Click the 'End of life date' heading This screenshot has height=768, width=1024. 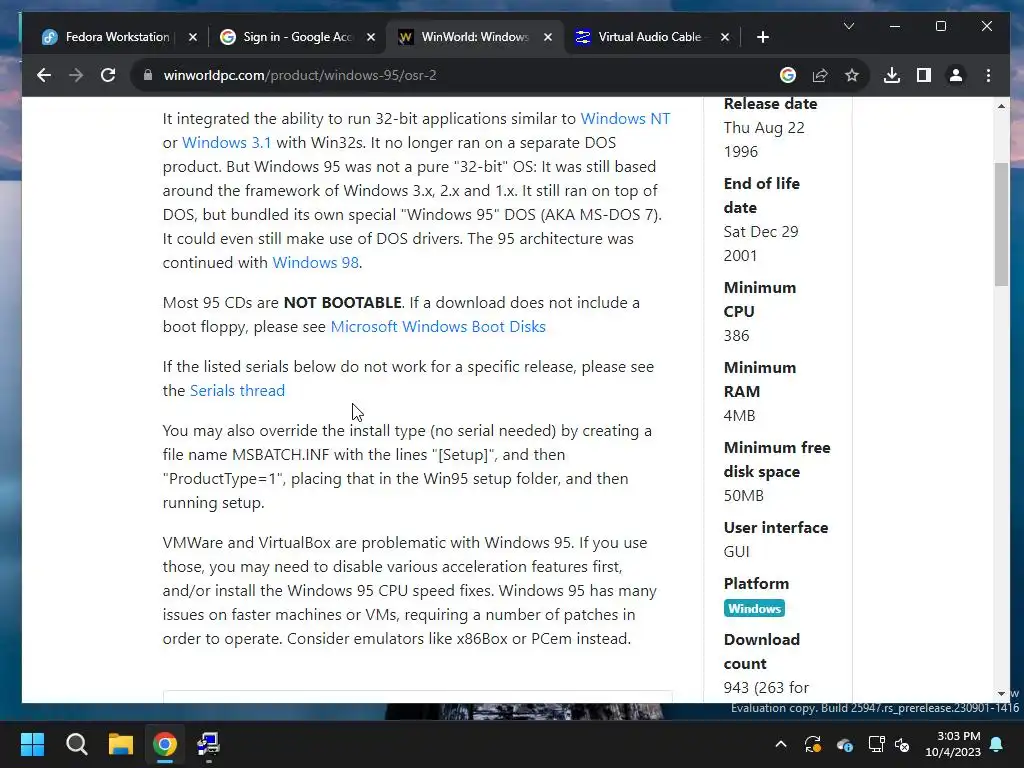(761, 195)
